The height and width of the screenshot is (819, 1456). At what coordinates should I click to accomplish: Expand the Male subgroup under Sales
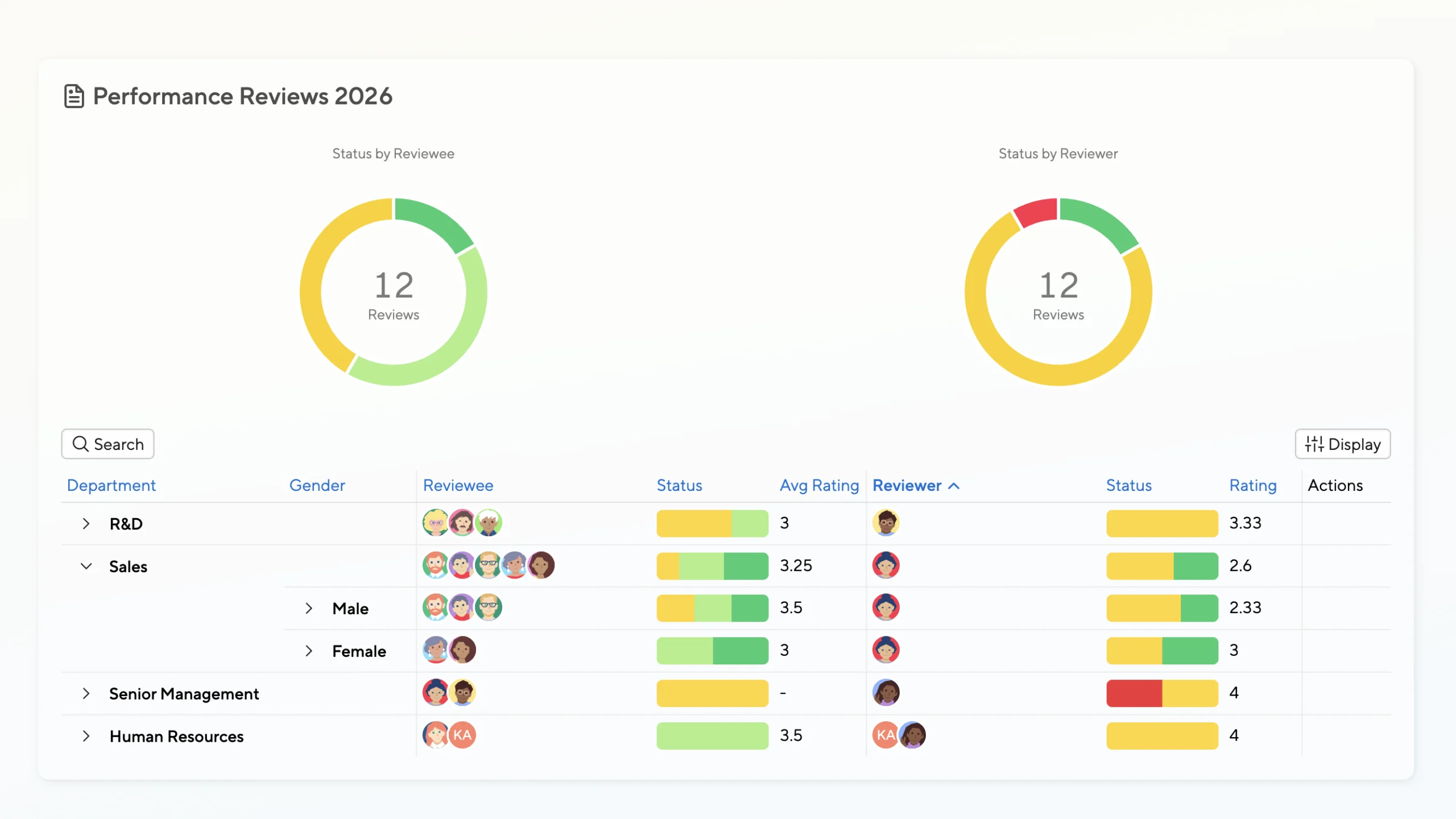click(309, 608)
